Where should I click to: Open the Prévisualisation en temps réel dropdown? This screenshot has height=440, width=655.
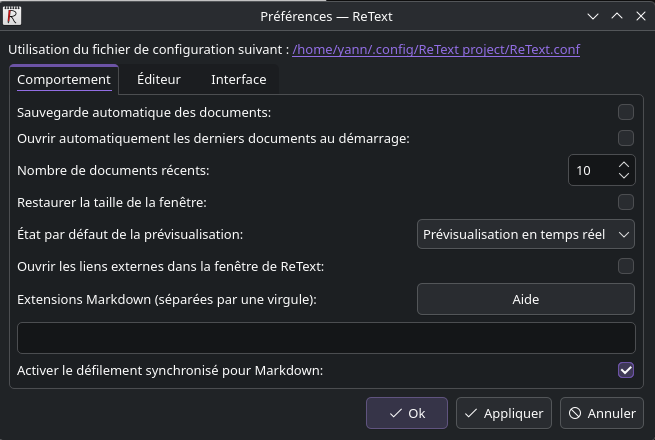point(525,234)
